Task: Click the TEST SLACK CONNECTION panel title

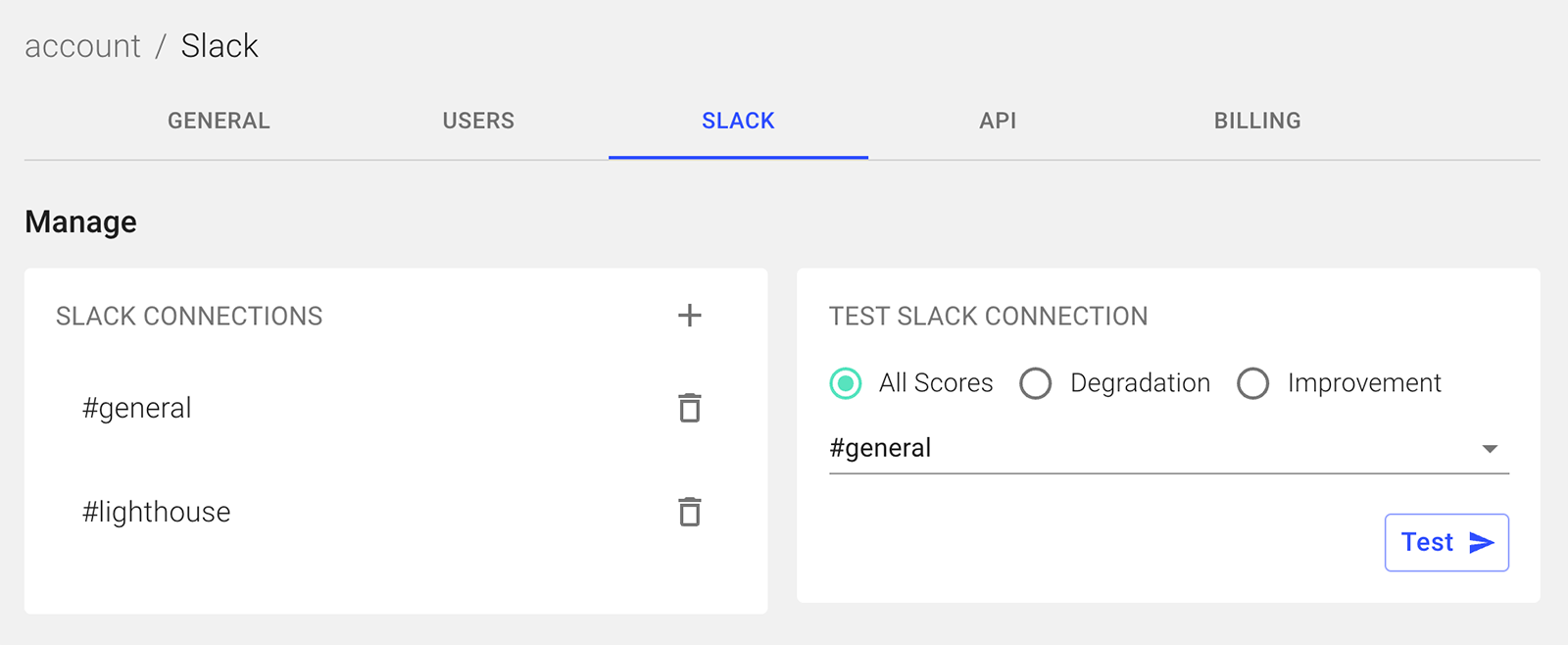Action: point(989,316)
